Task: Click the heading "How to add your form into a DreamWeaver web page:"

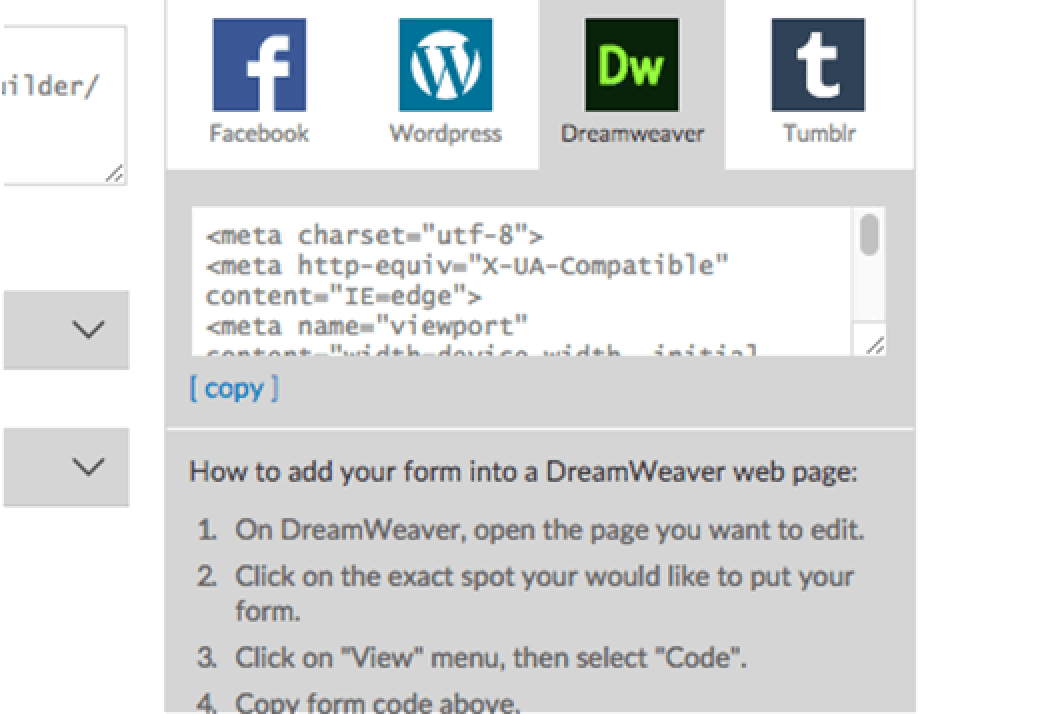Action: (523, 472)
